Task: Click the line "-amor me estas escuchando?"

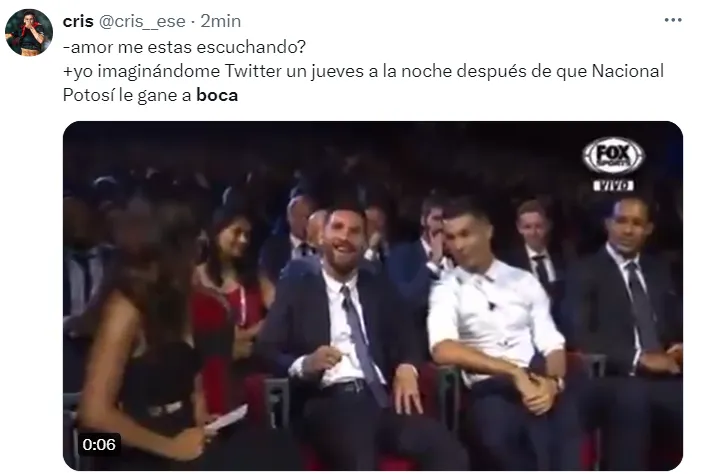Action: pyautogui.click(x=184, y=47)
